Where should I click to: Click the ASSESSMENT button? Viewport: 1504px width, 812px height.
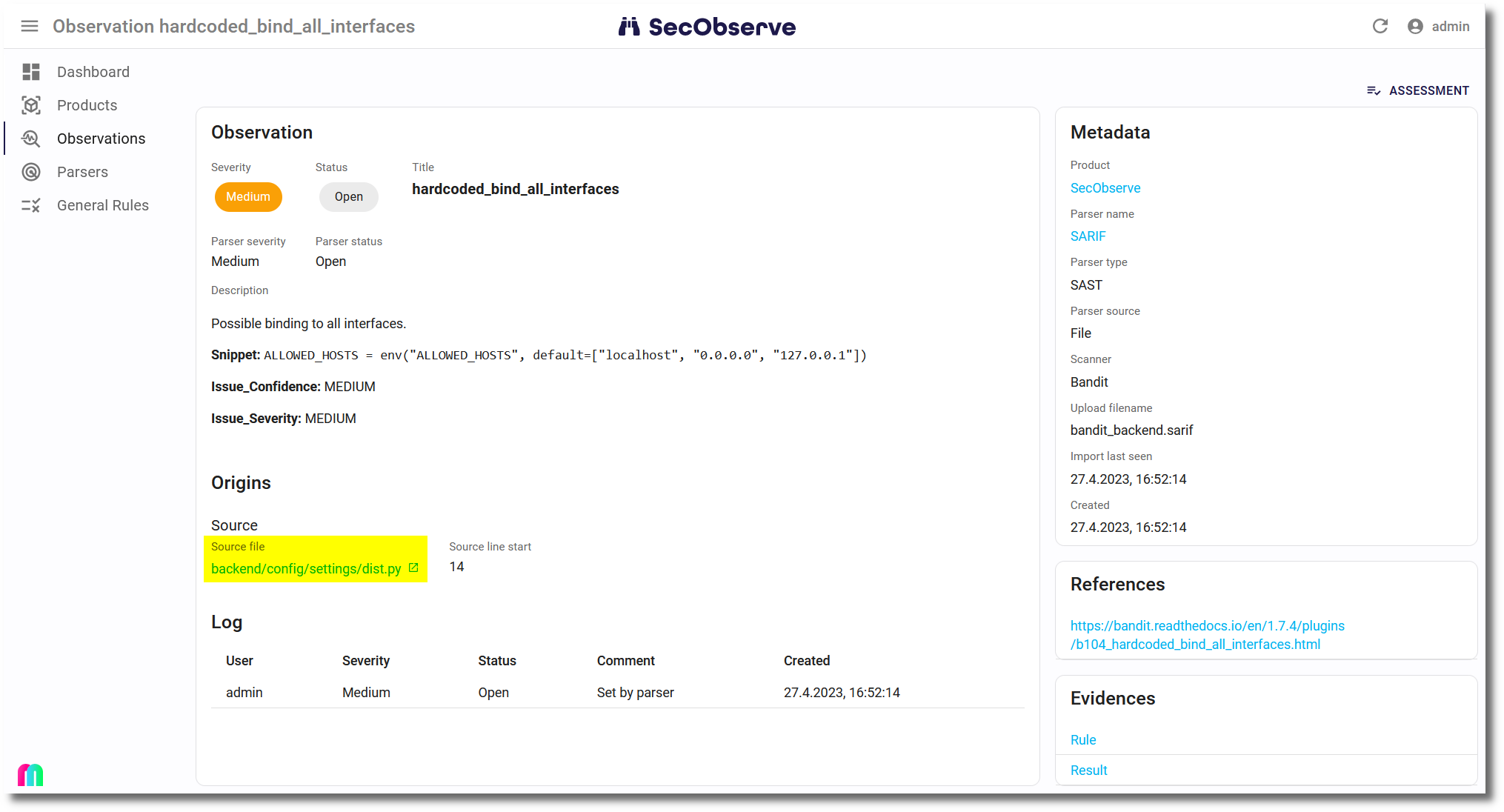coord(1417,90)
